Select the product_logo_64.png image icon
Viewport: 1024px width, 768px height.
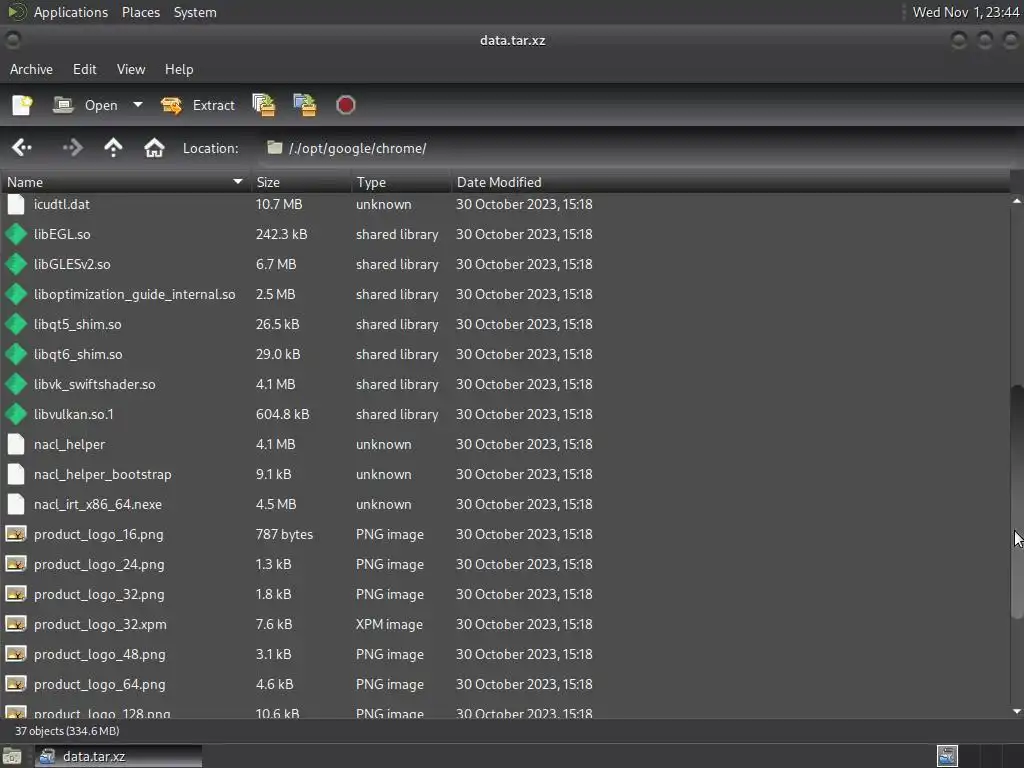pyautogui.click(x=16, y=684)
